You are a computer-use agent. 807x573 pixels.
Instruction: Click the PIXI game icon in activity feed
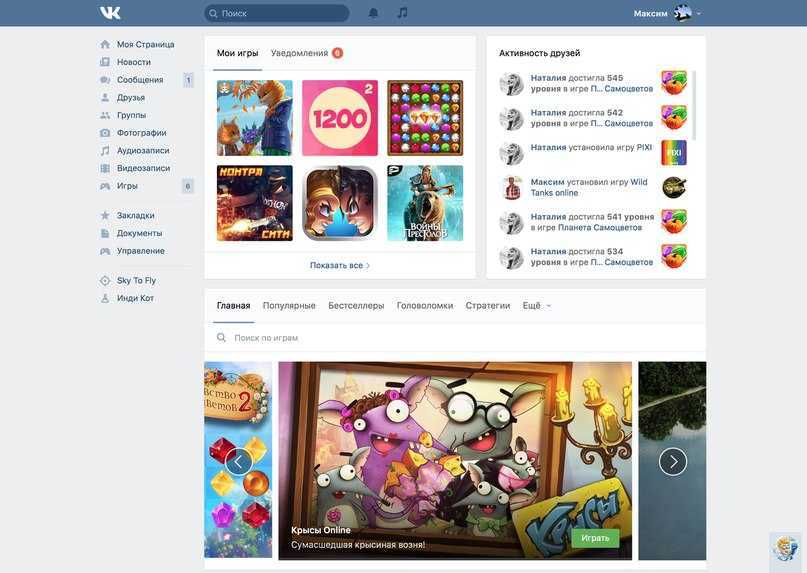point(674,153)
